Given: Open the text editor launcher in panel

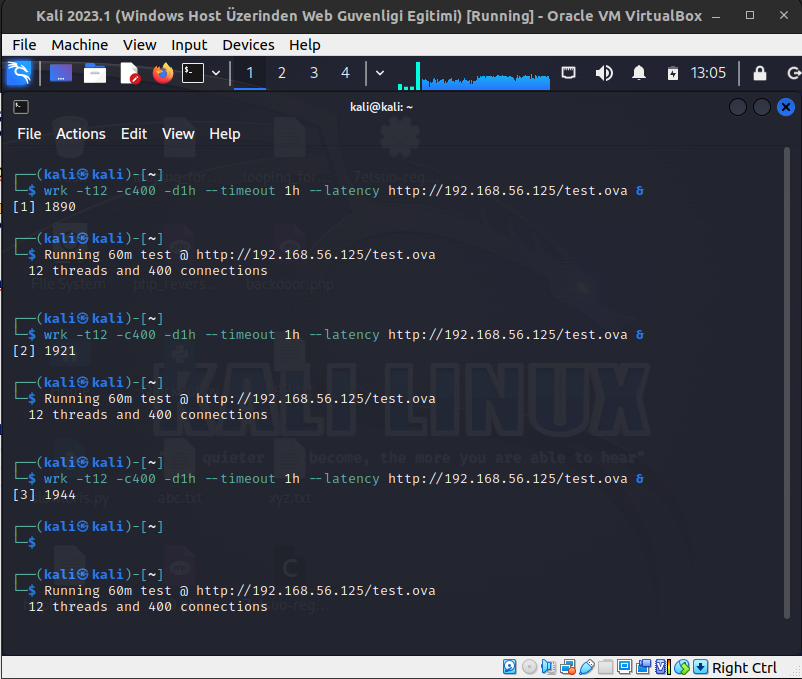Looking at the screenshot, I should [x=129, y=73].
